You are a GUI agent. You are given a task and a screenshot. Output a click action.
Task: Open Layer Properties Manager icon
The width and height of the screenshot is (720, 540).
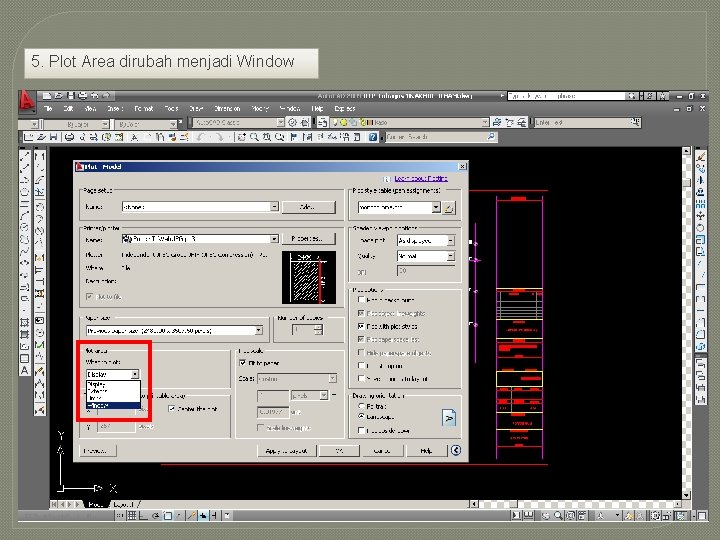[x=323, y=123]
